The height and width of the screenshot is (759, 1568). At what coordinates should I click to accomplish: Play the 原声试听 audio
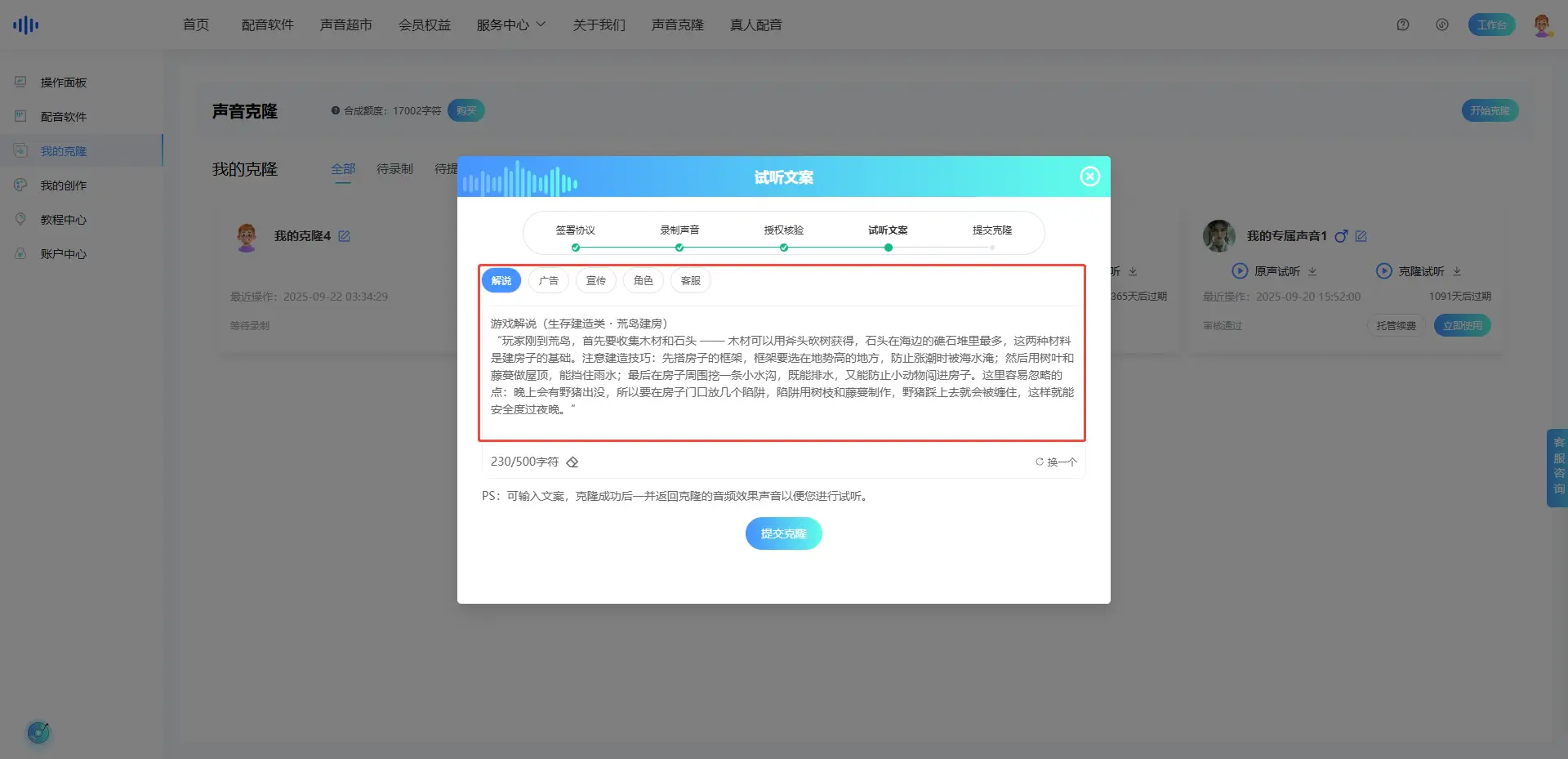(x=1240, y=271)
